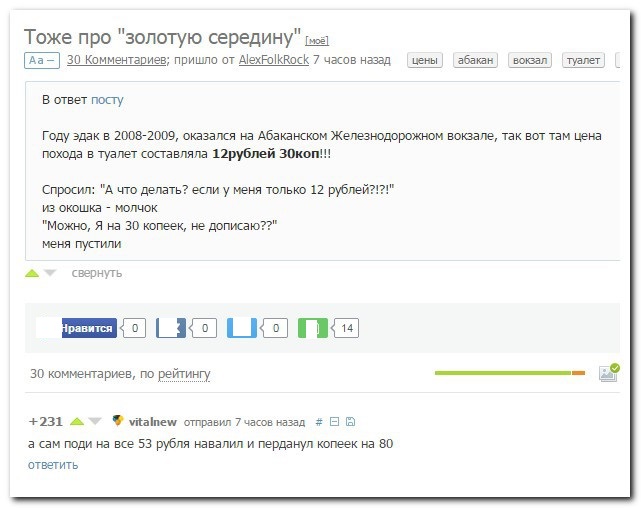The width and height of the screenshot is (641, 508).
Task: Click the comment permalink hash icon
Action: (x=318, y=422)
